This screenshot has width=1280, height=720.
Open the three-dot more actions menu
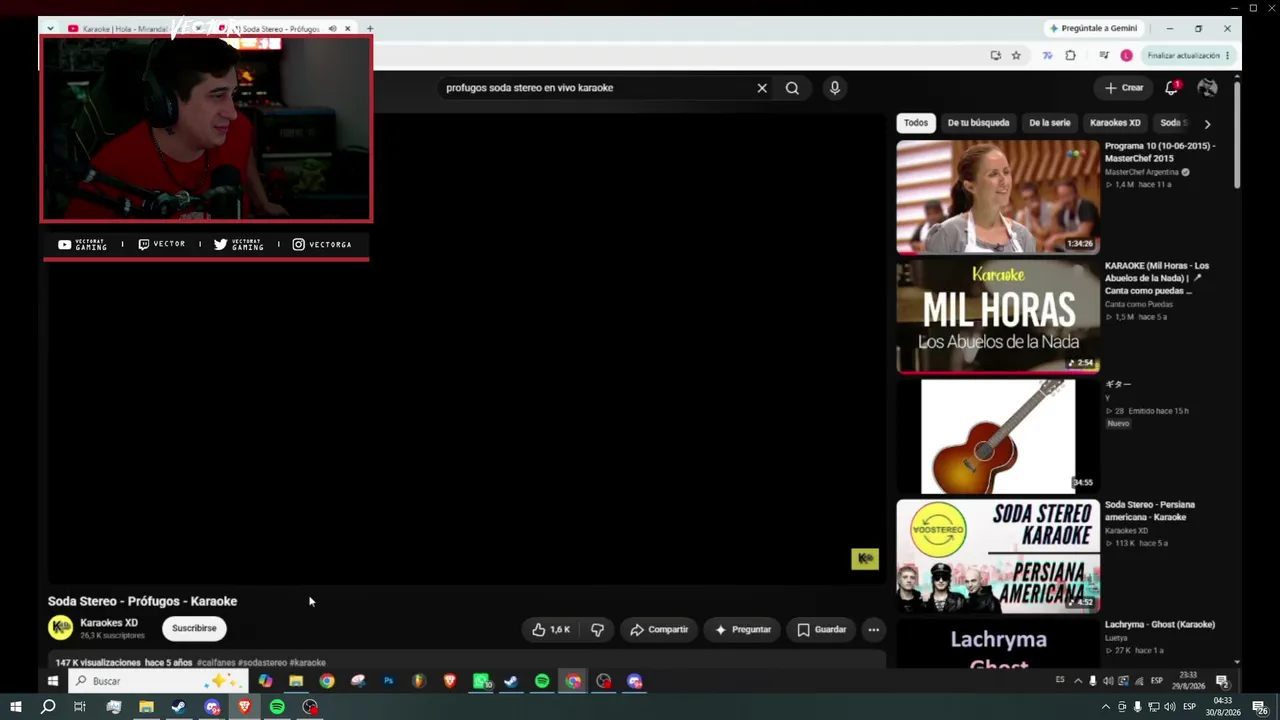point(873,629)
